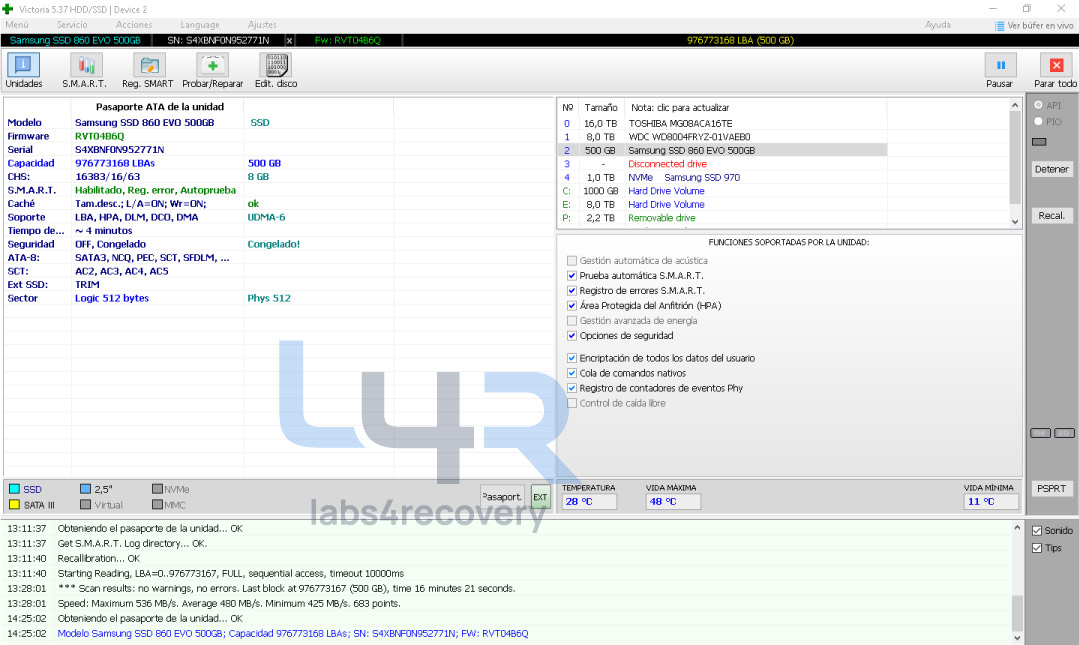Click the TEMPERATURA 28 °C field

589,502
